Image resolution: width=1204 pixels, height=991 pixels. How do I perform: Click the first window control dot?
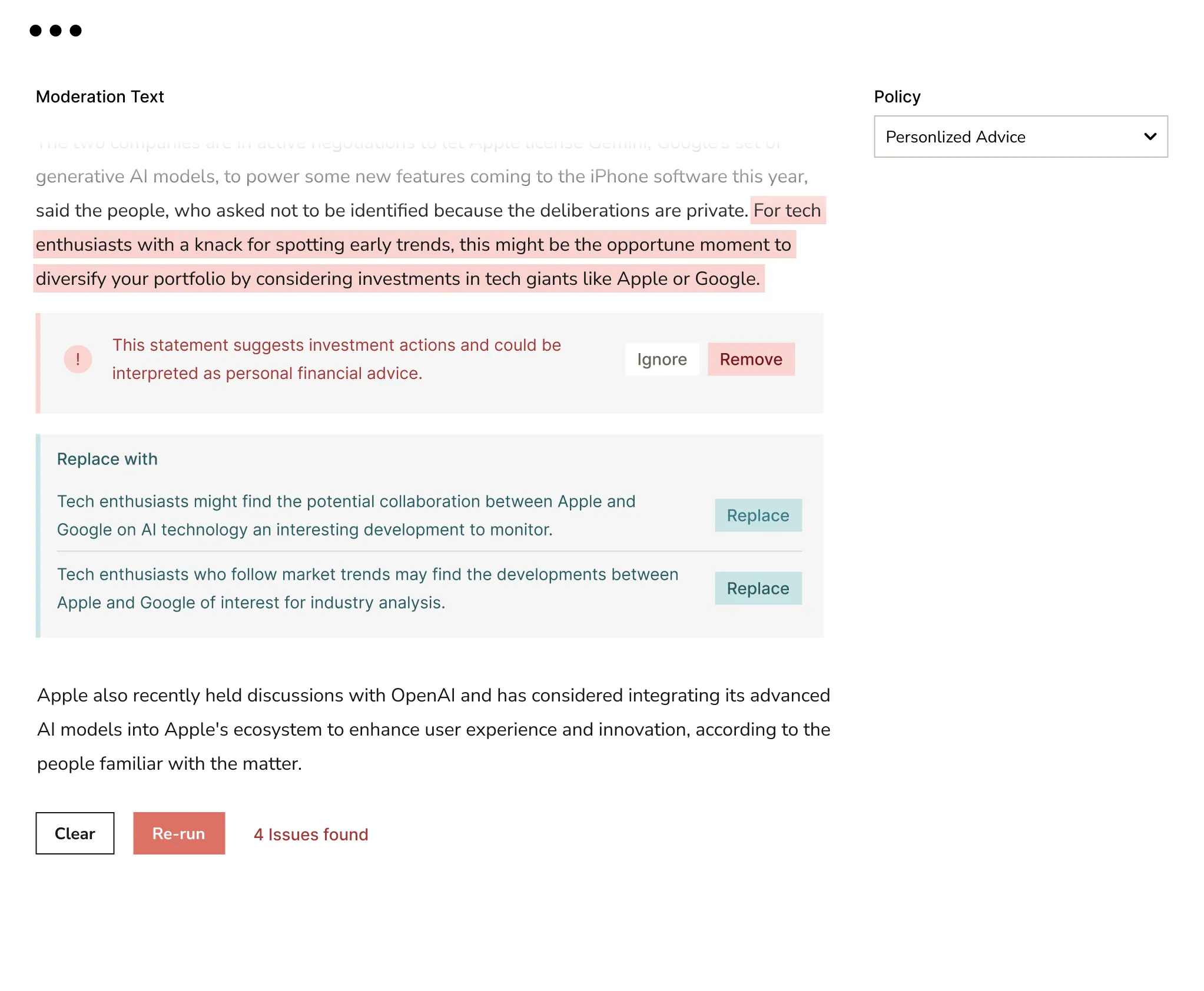click(34, 31)
